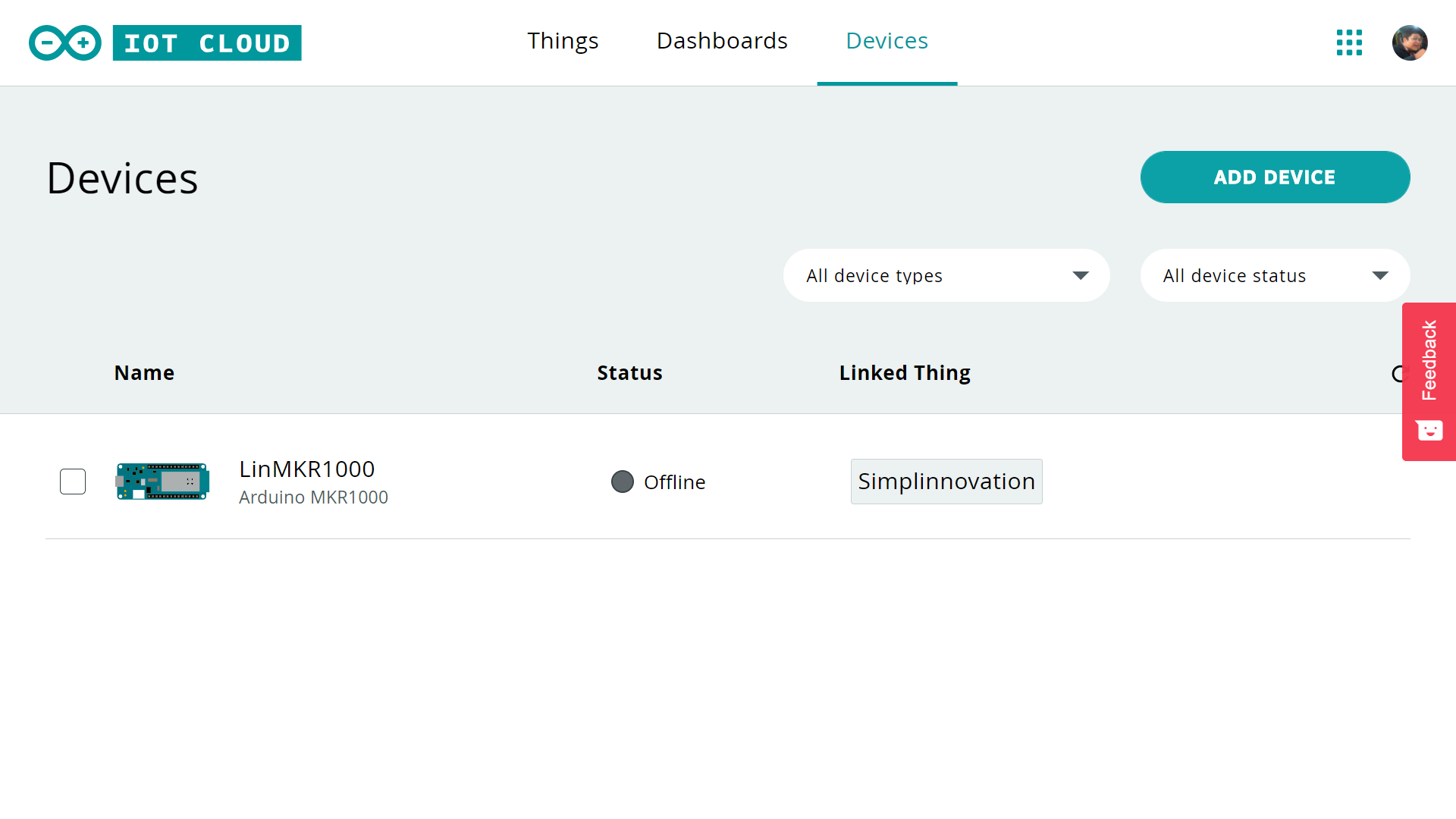Open the apps grid menu icon
The width and height of the screenshot is (1456, 819).
pyautogui.click(x=1349, y=42)
